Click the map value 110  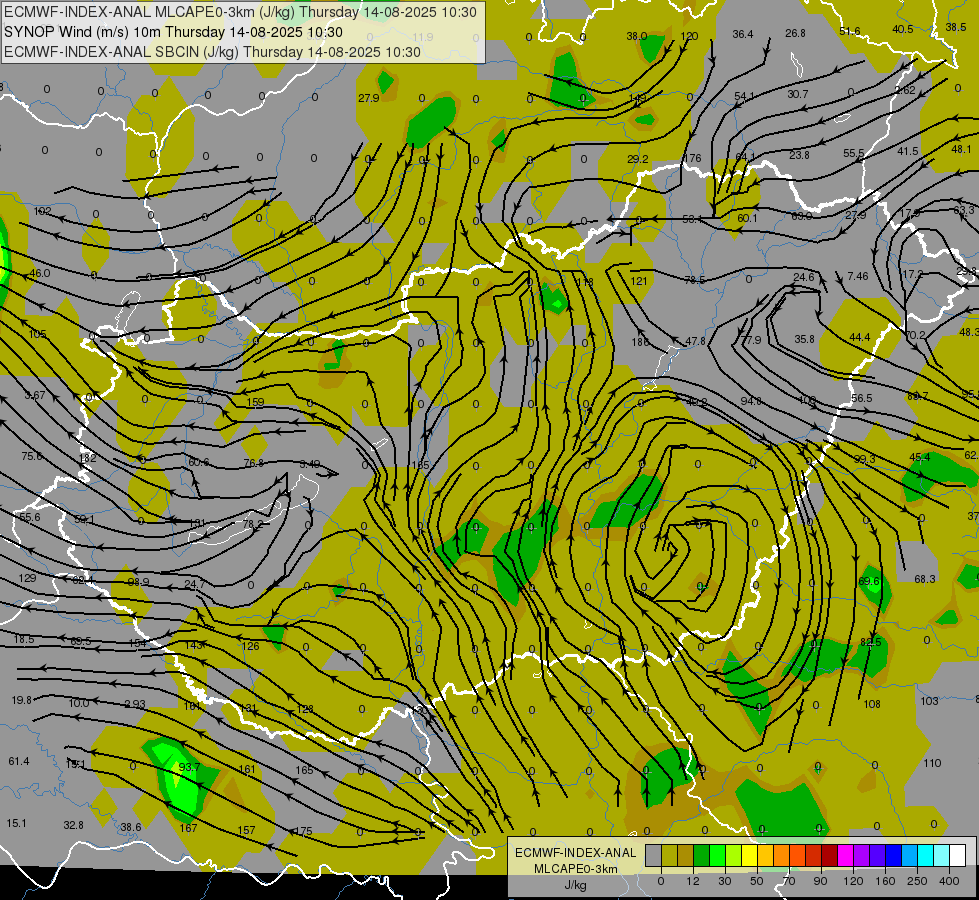[x=932, y=763]
